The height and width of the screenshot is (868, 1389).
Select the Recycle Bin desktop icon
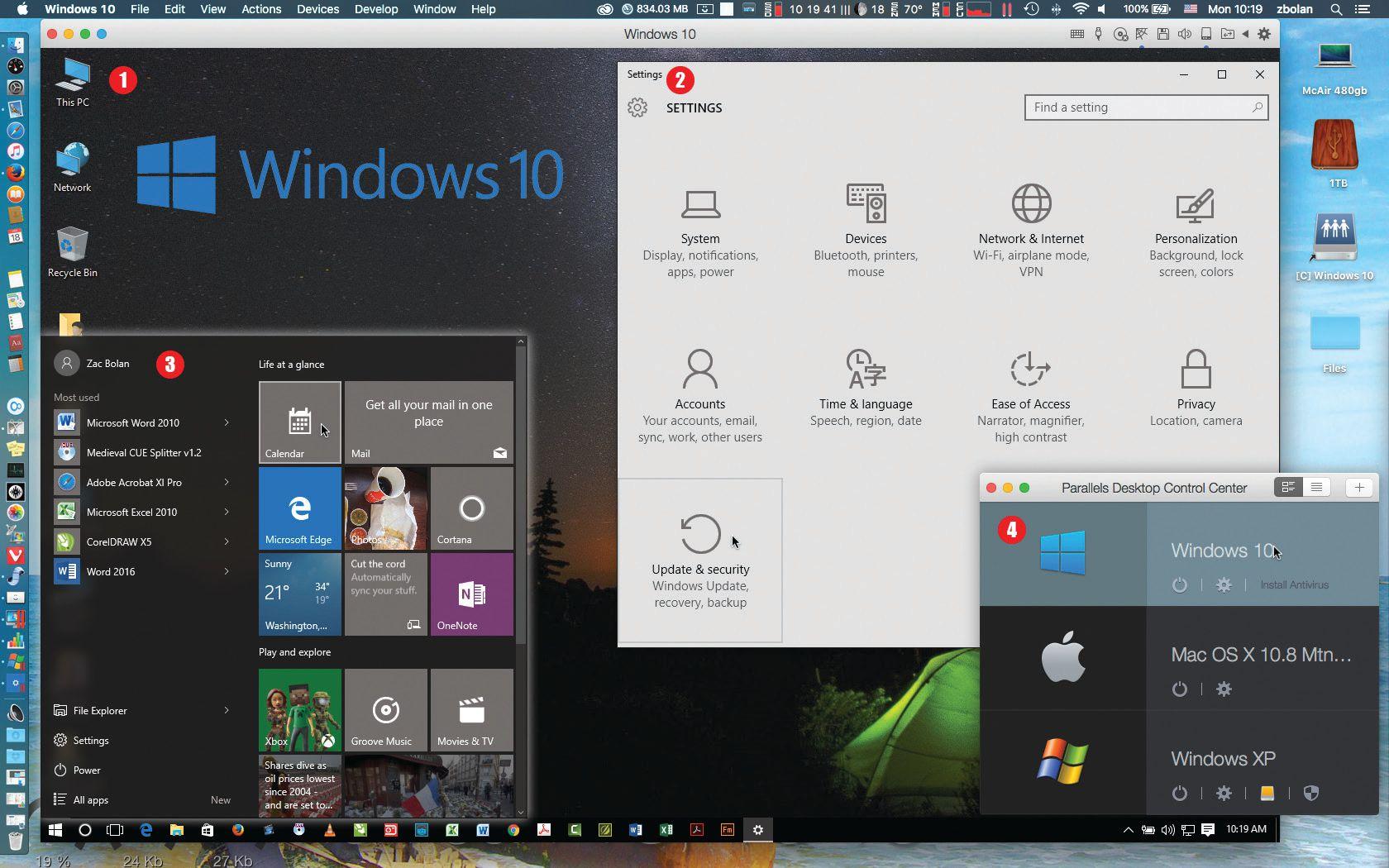coord(73,252)
